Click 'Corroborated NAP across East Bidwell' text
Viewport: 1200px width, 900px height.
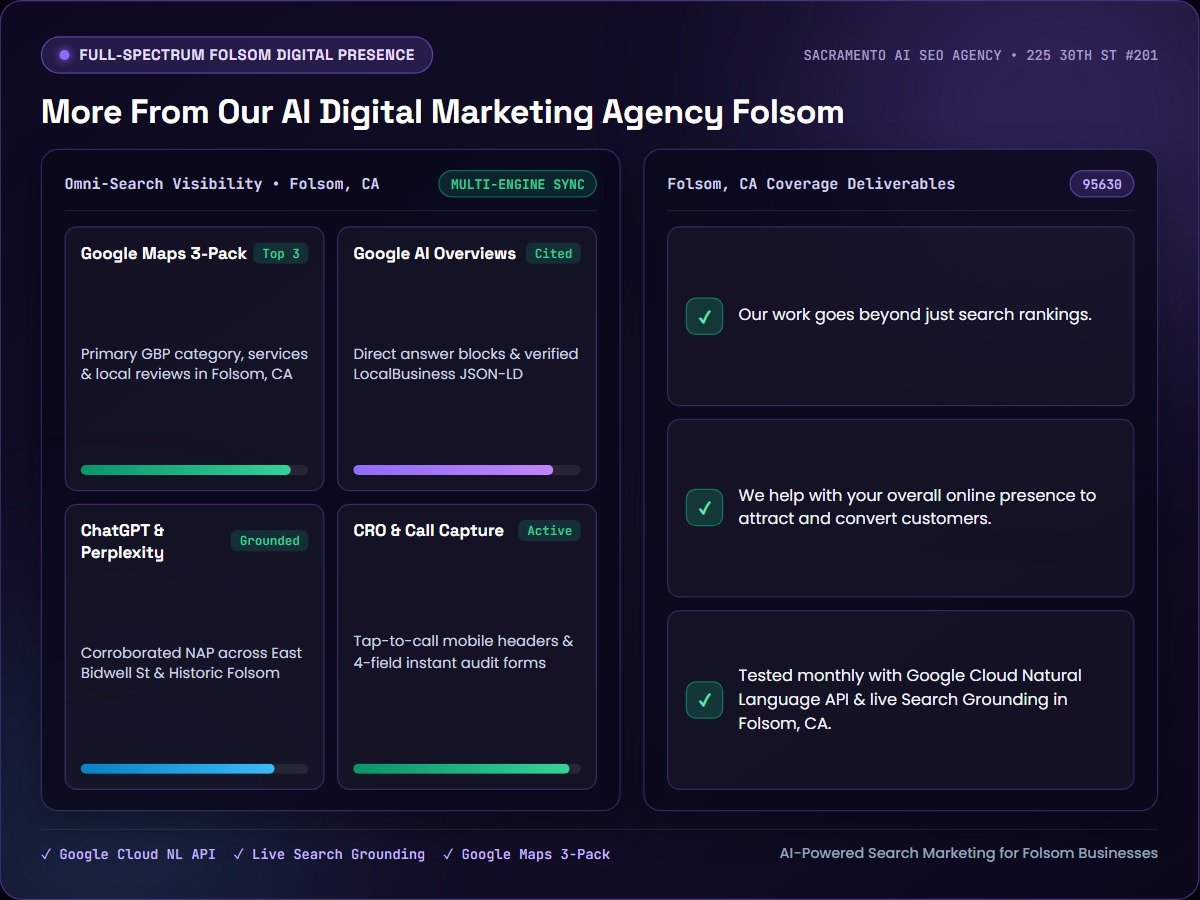pos(191,663)
